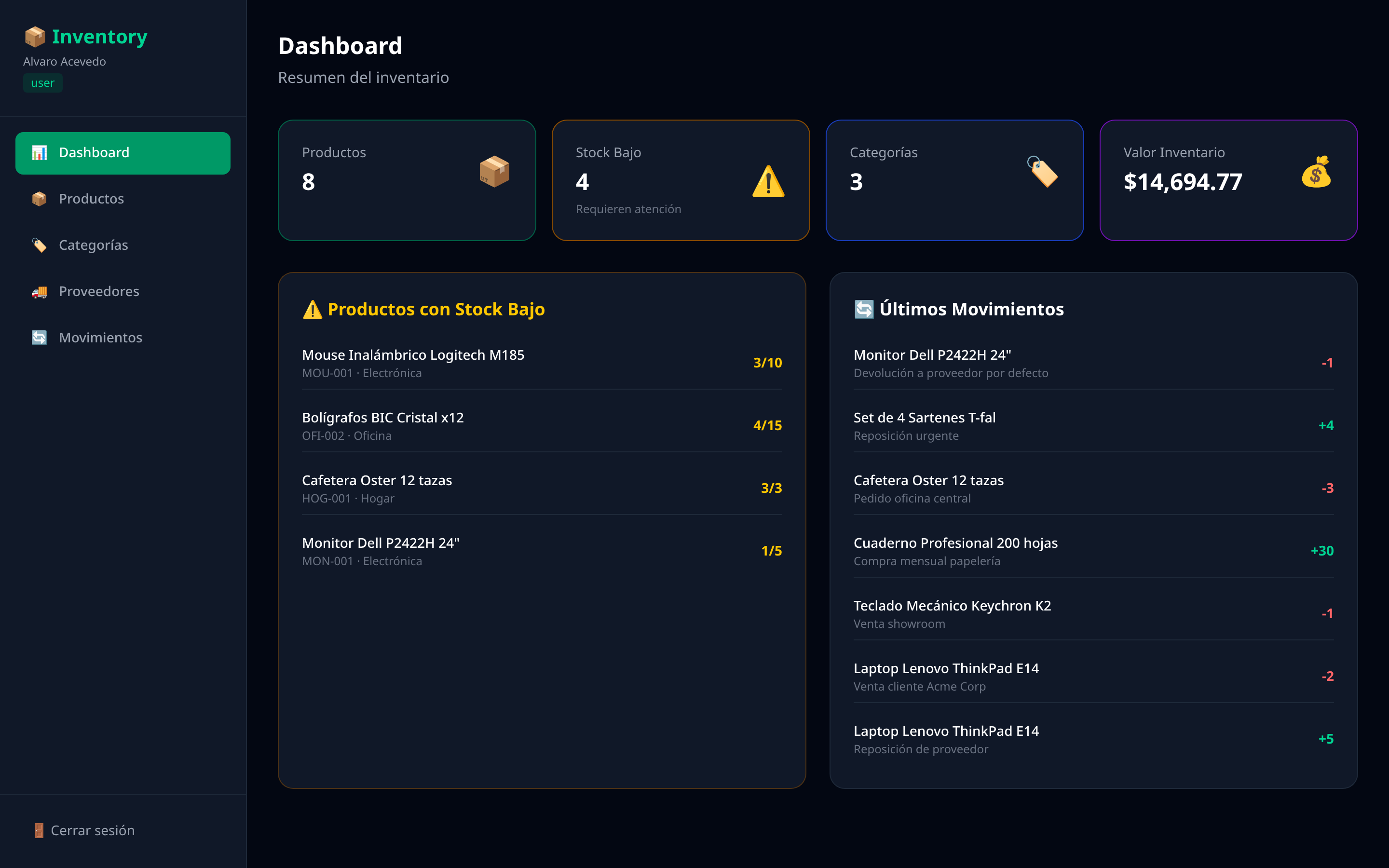Image resolution: width=1389 pixels, height=868 pixels.
Task: Open the Movimientos section
Action: [x=123, y=338]
